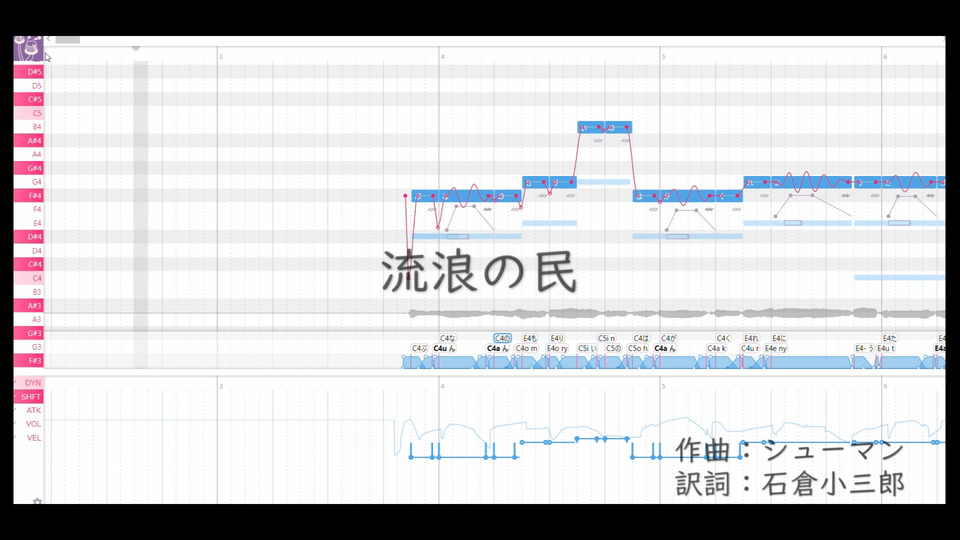This screenshot has height=540, width=960.
Task: Select the highlighted 'C4の' phoneme label
Action: [x=502, y=338]
